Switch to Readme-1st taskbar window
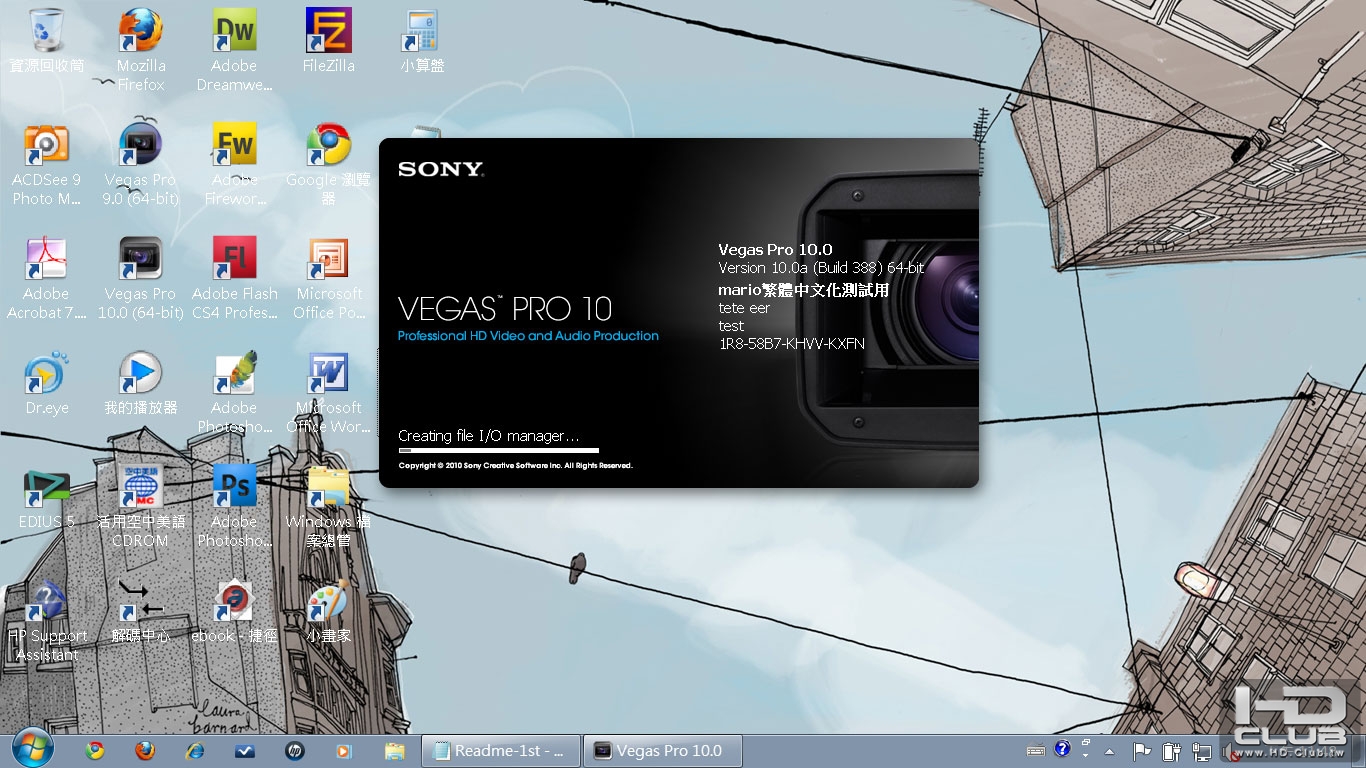Image resolution: width=1366 pixels, height=768 pixels. pos(500,750)
